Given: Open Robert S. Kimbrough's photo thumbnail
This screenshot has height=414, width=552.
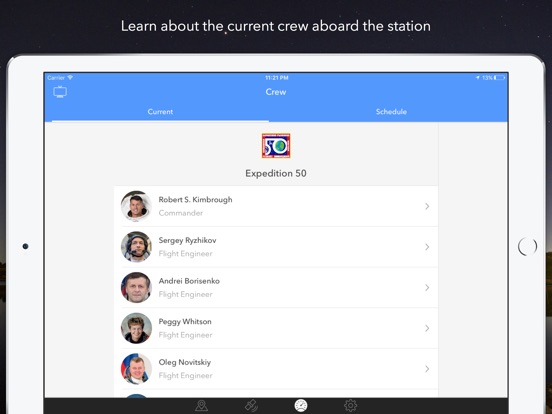Looking at the screenshot, I should point(136,206).
